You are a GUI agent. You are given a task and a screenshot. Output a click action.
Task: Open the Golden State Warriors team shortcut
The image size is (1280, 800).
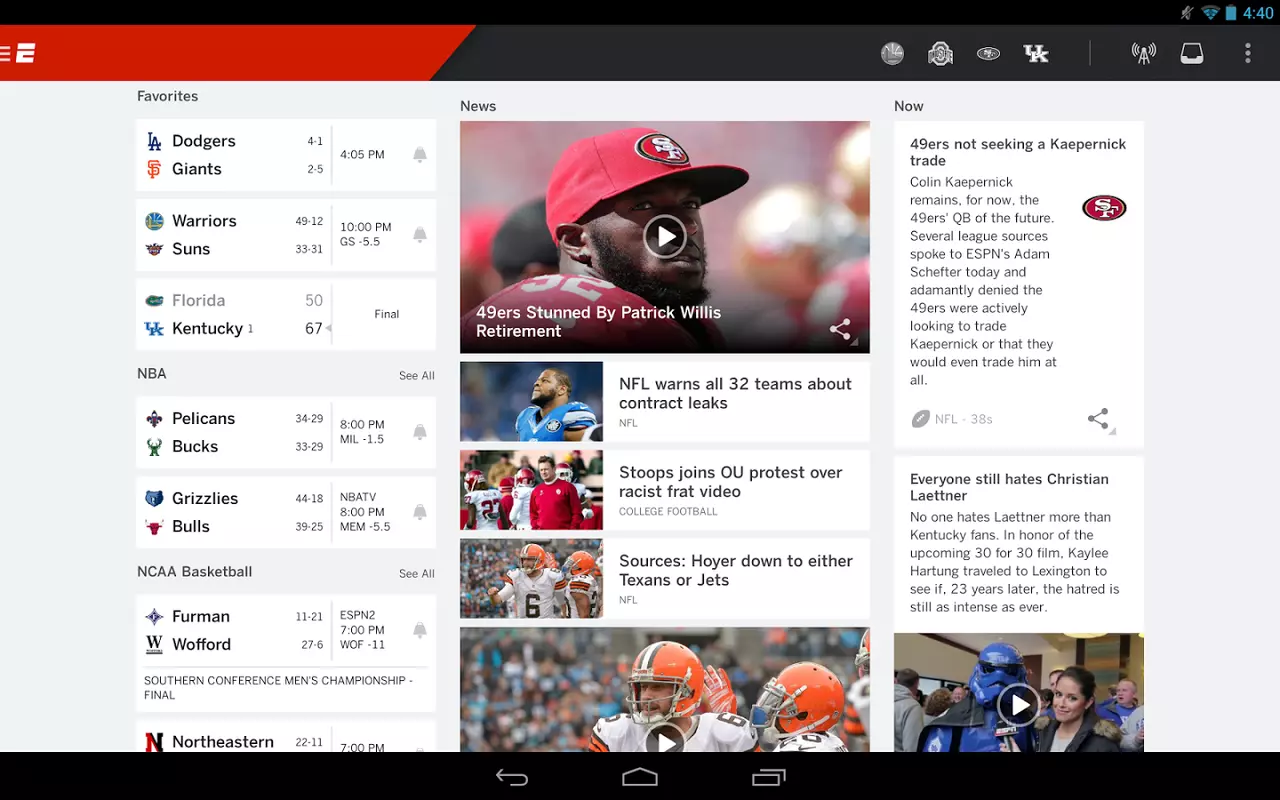(x=892, y=54)
